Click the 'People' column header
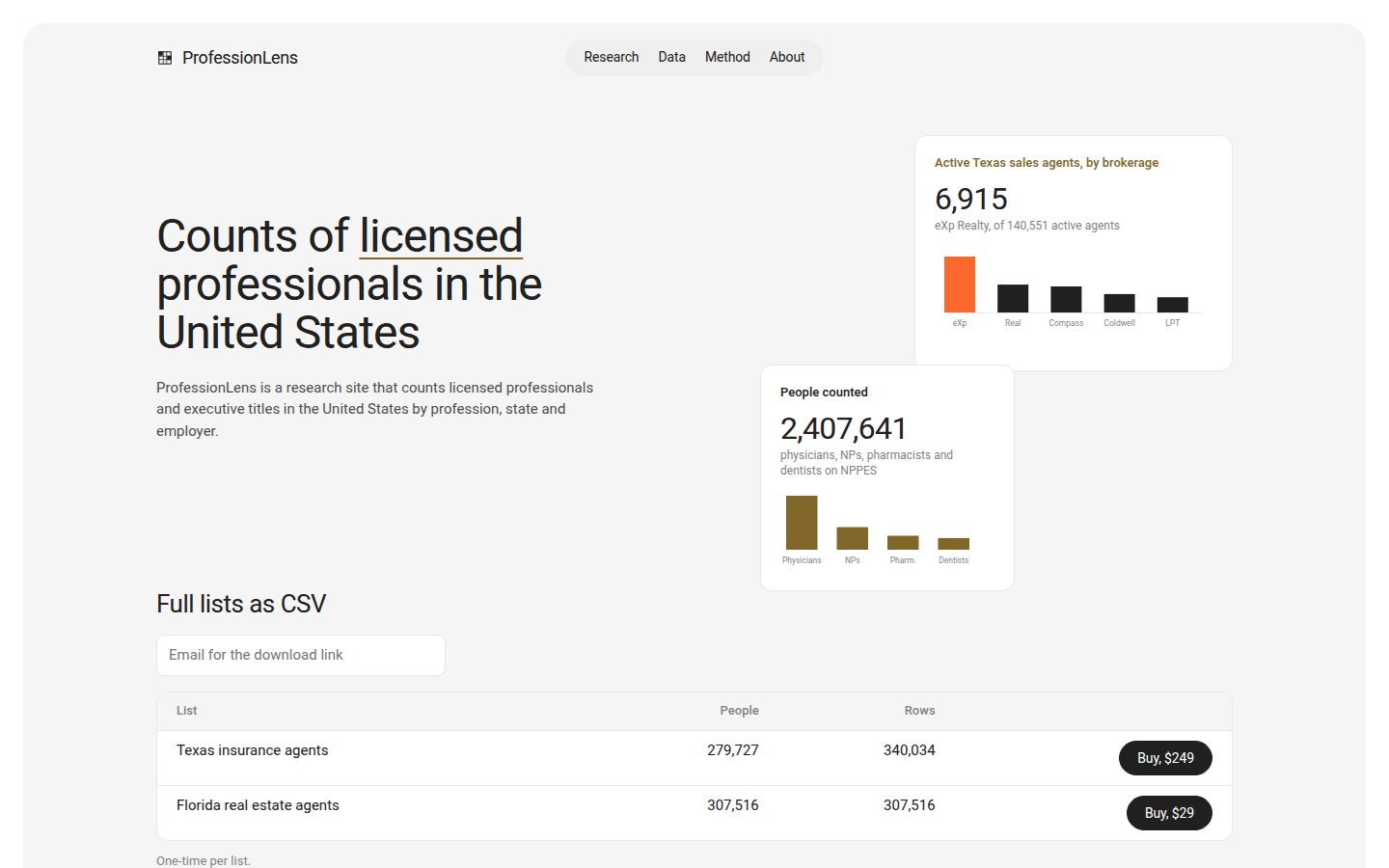The height and width of the screenshot is (868, 1389). 739,711
